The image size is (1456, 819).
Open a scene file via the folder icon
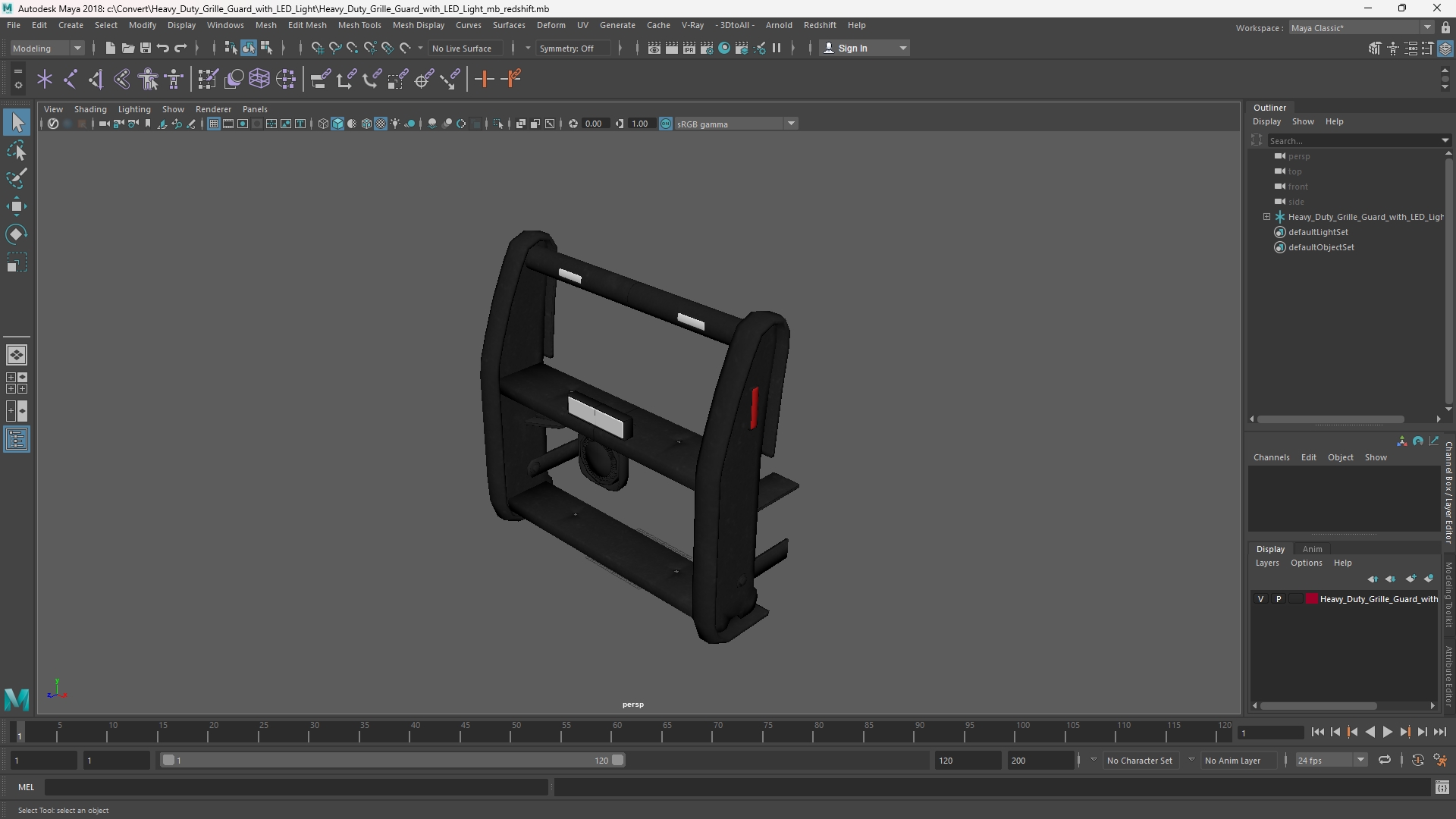coord(128,49)
